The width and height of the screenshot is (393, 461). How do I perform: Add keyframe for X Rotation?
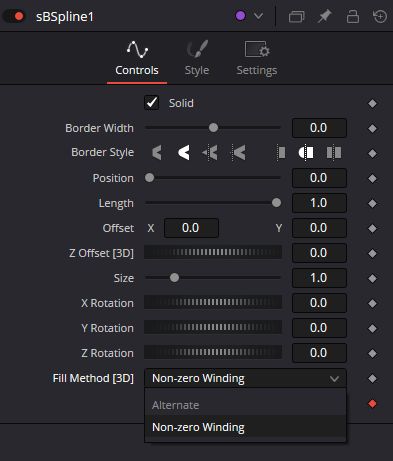(x=372, y=303)
